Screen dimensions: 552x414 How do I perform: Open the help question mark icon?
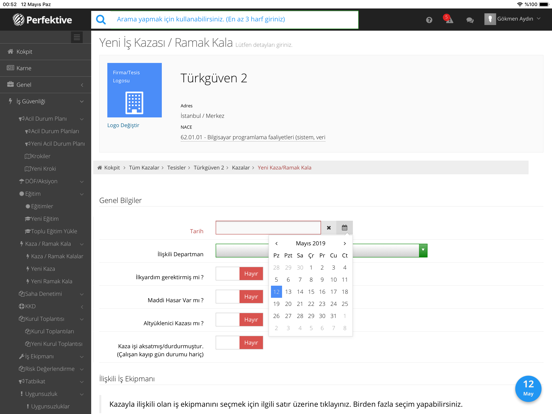[x=429, y=20]
